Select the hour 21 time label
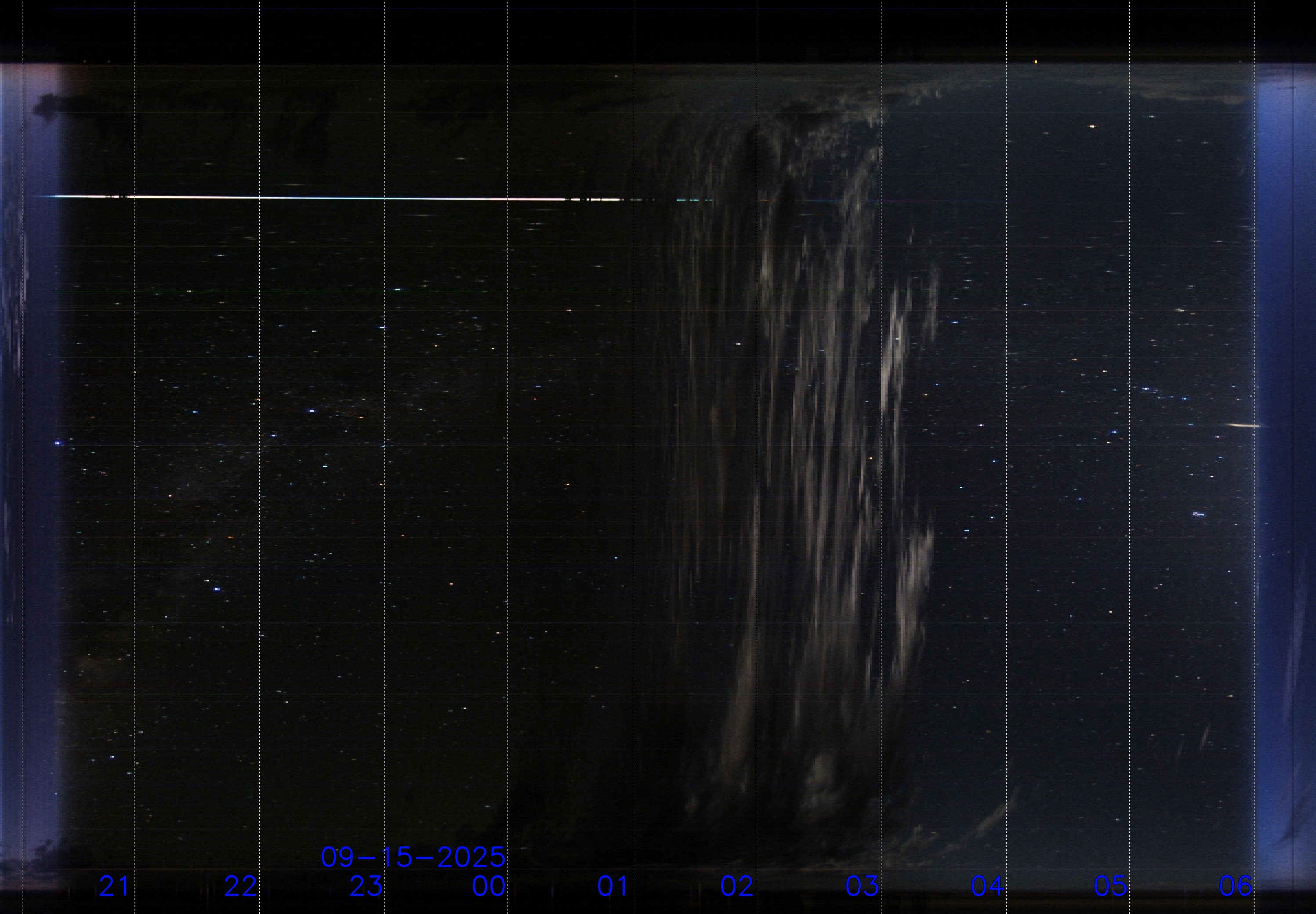Screen dimensions: 1316x914 [x=114, y=886]
